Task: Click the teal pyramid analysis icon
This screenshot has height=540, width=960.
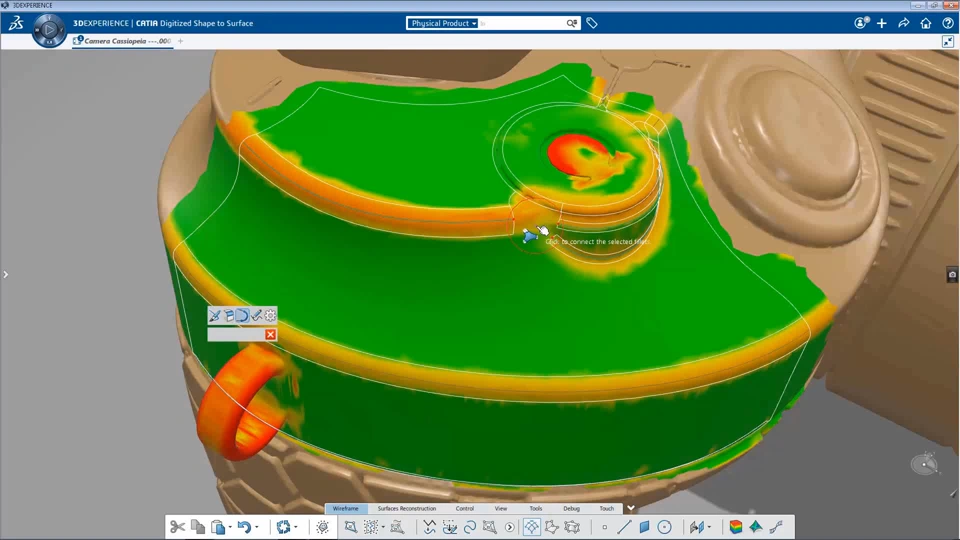Action: 756,527
